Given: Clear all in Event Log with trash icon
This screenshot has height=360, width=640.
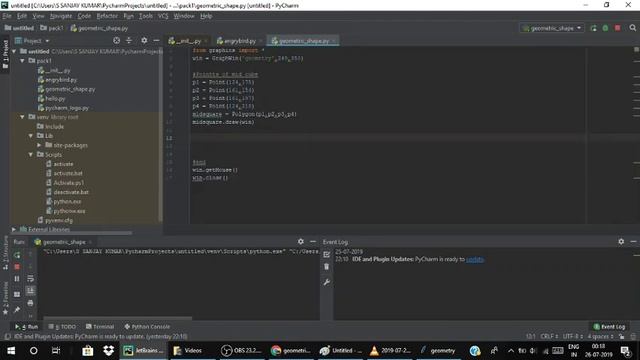Looking at the screenshot, I should (x=327, y=267).
